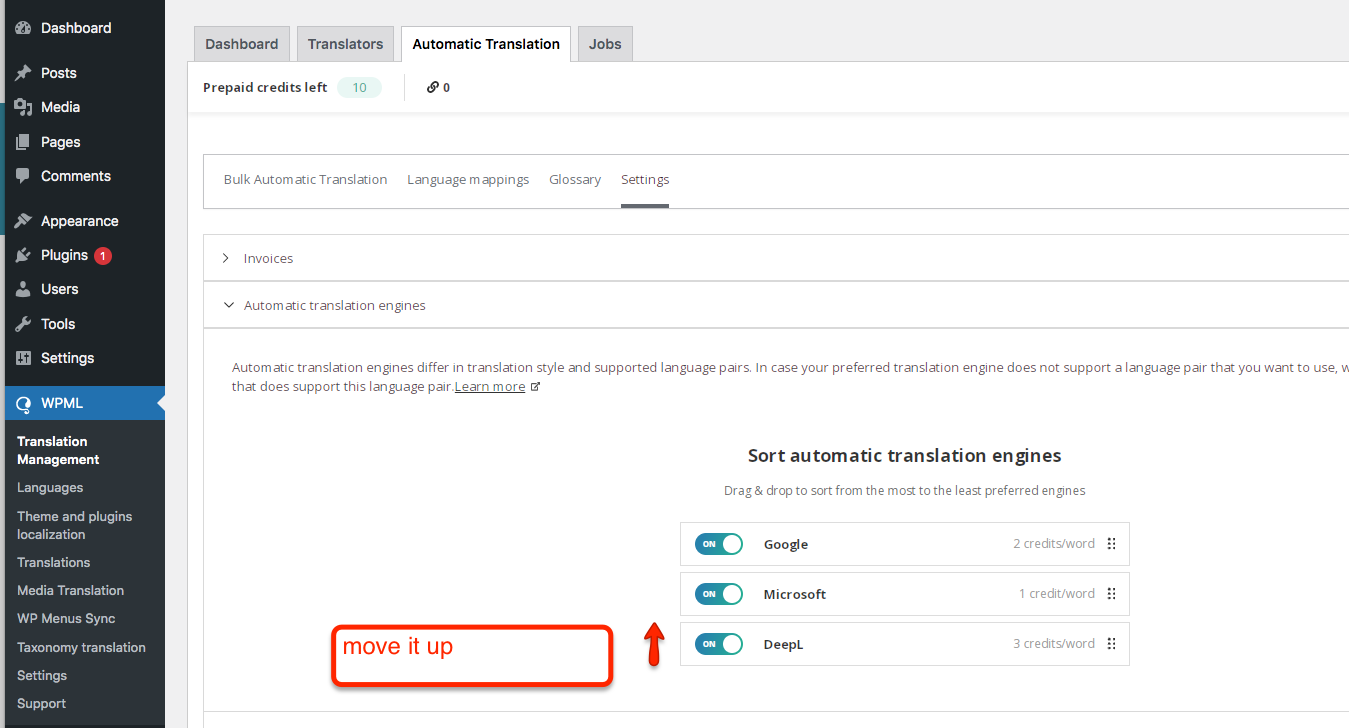Open Media Translation submenu item
Screen dimensions: 1349x728
click(x=71, y=590)
